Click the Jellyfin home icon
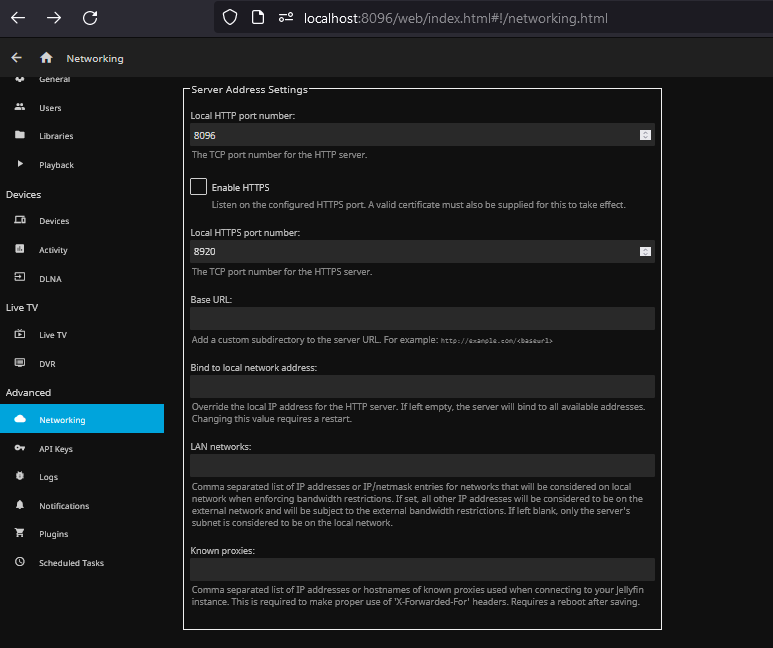The width and height of the screenshot is (773, 648). (46, 58)
